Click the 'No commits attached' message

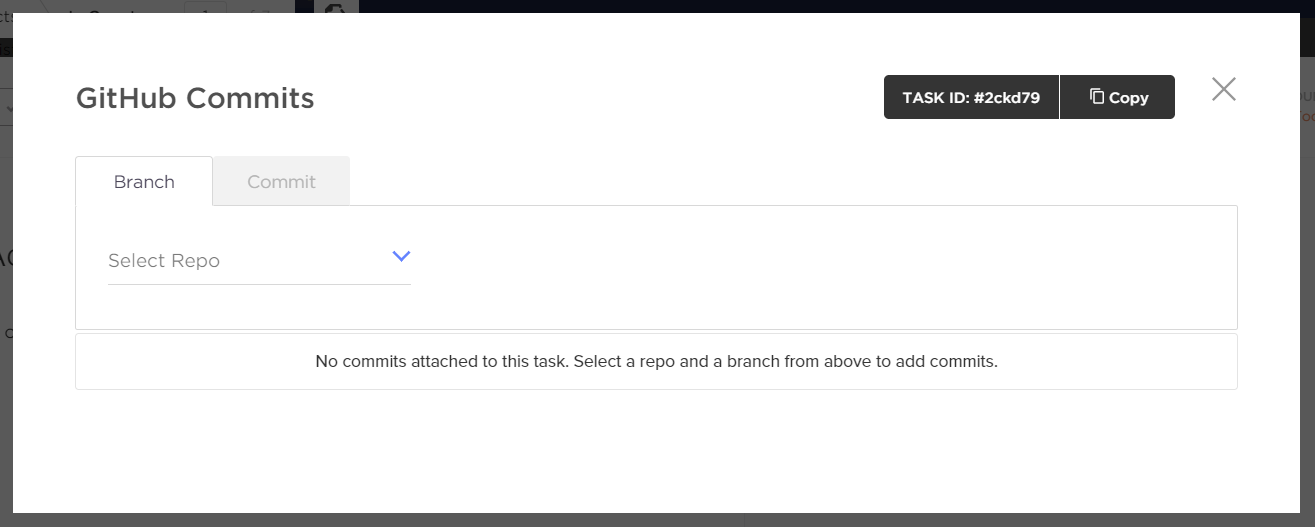[x=656, y=361]
